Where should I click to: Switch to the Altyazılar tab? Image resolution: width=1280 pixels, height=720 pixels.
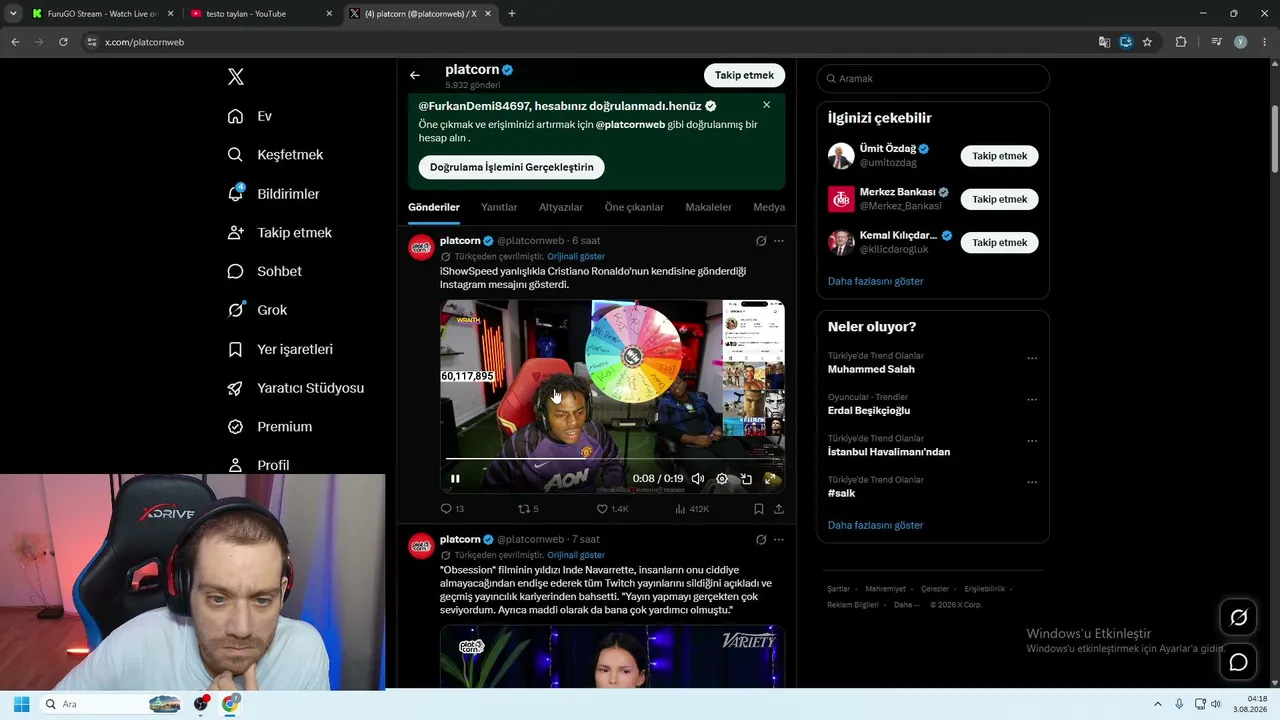coord(561,207)
